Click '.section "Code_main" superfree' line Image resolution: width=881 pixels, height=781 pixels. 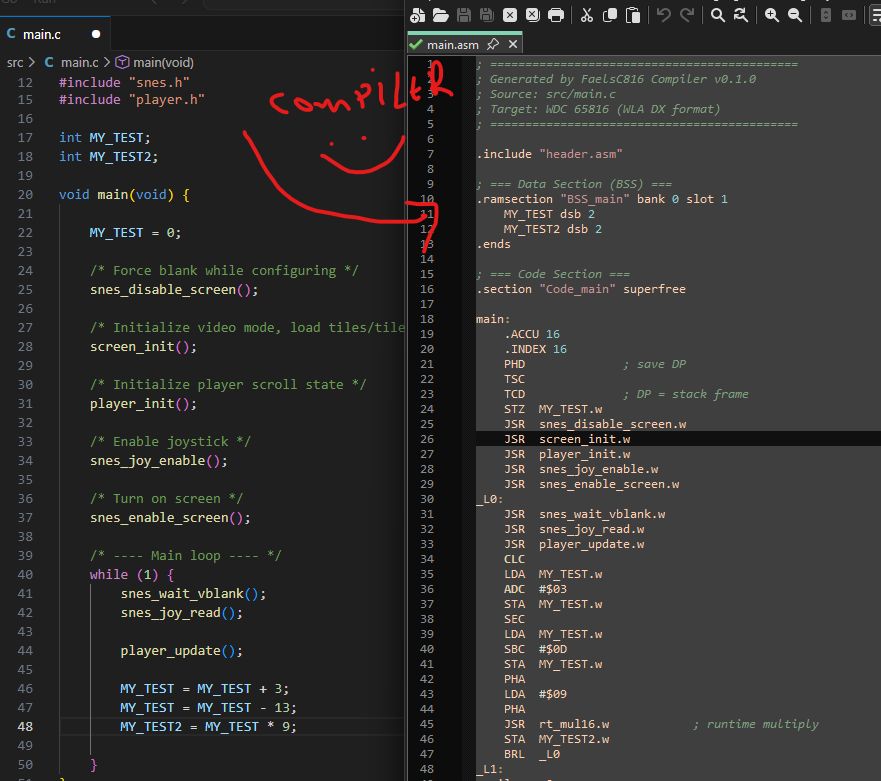point(581,289)
